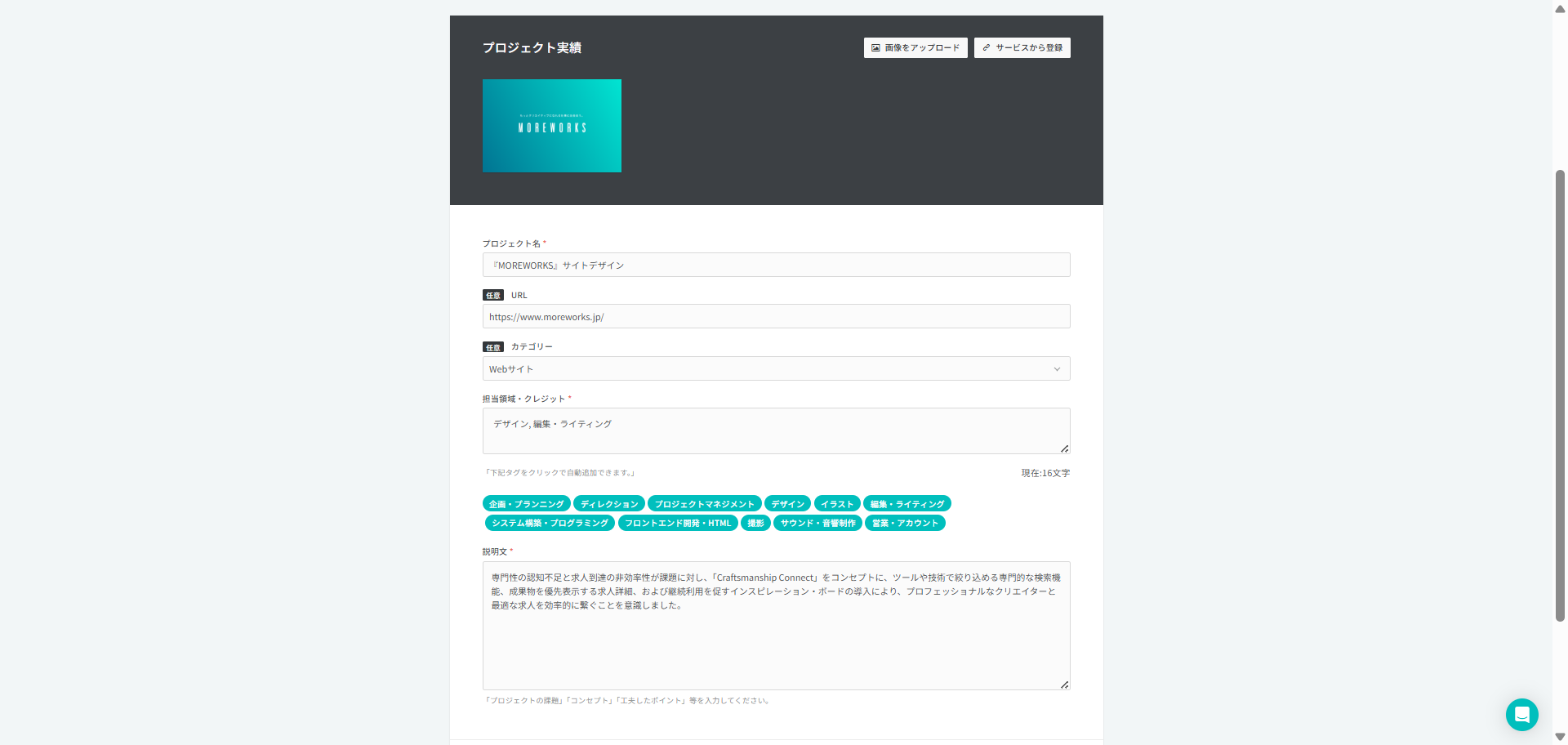Click the resize handle of the クレジット text area

click(x=1064, y=448)
